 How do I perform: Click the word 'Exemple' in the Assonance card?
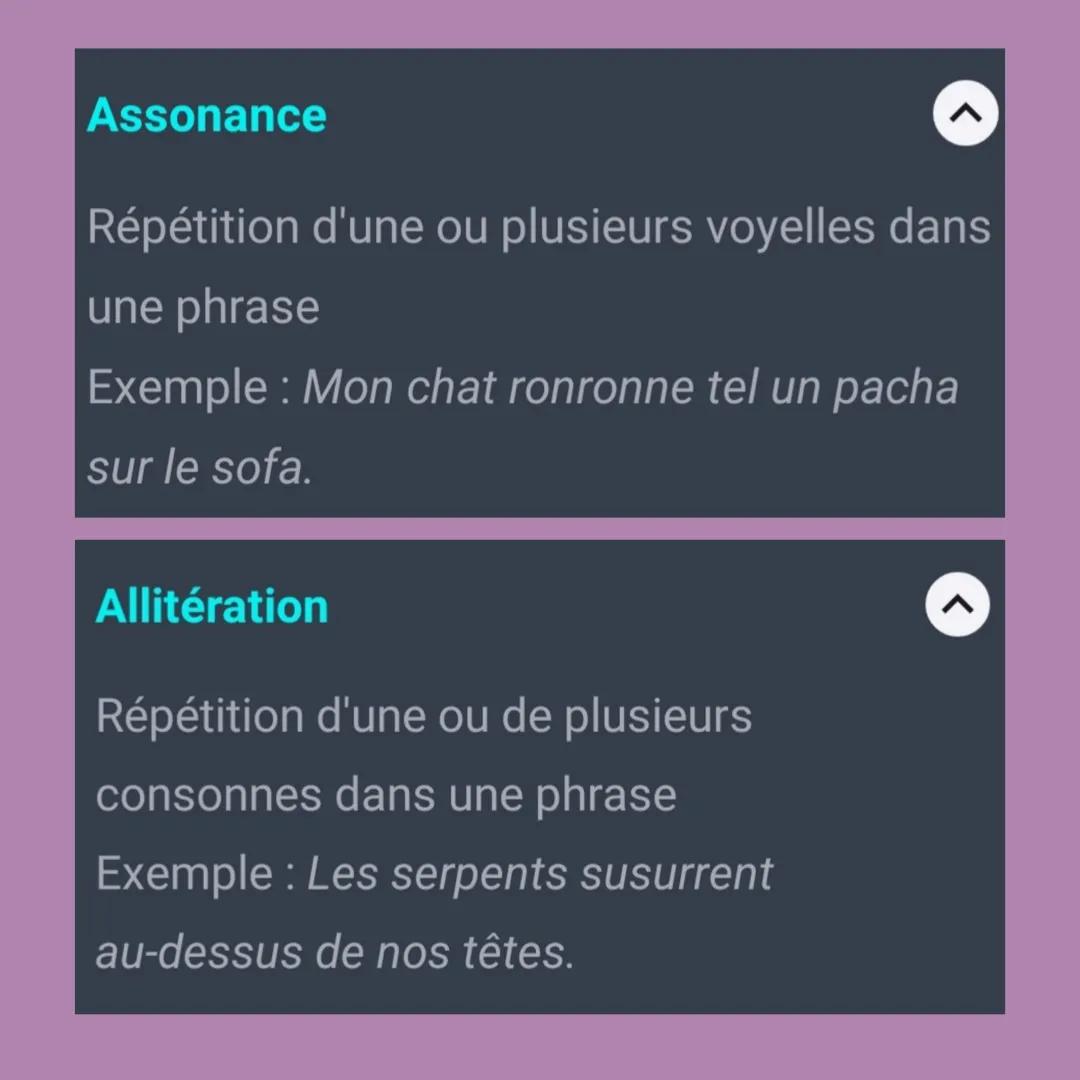[180, 387]
